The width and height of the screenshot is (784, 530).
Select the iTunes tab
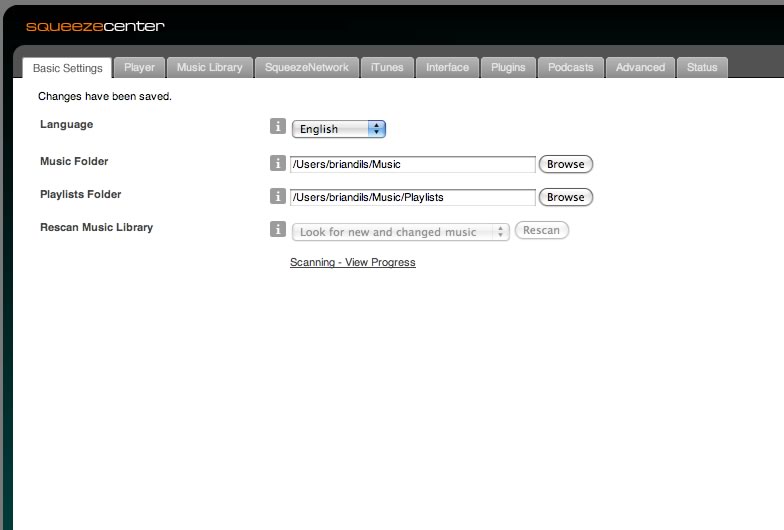[387, 68]
